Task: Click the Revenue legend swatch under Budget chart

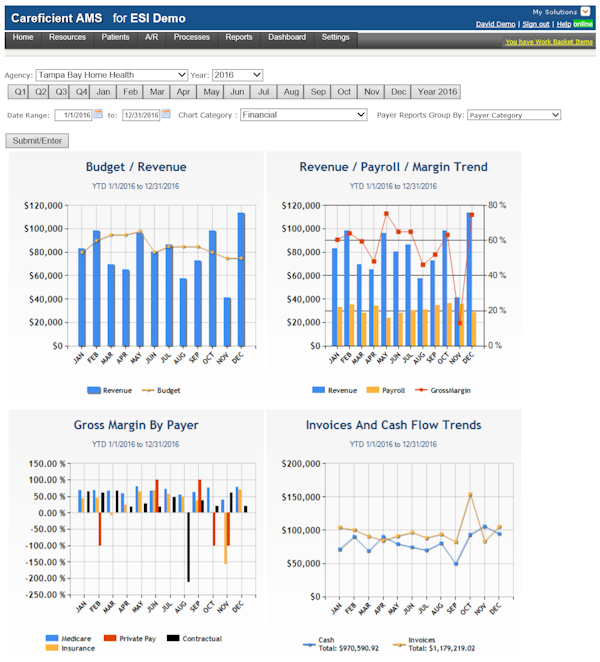Action: tap(94, 390)
